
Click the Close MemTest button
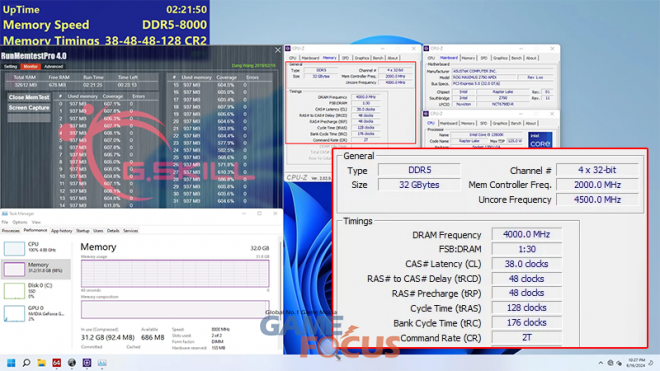(29, 97)
